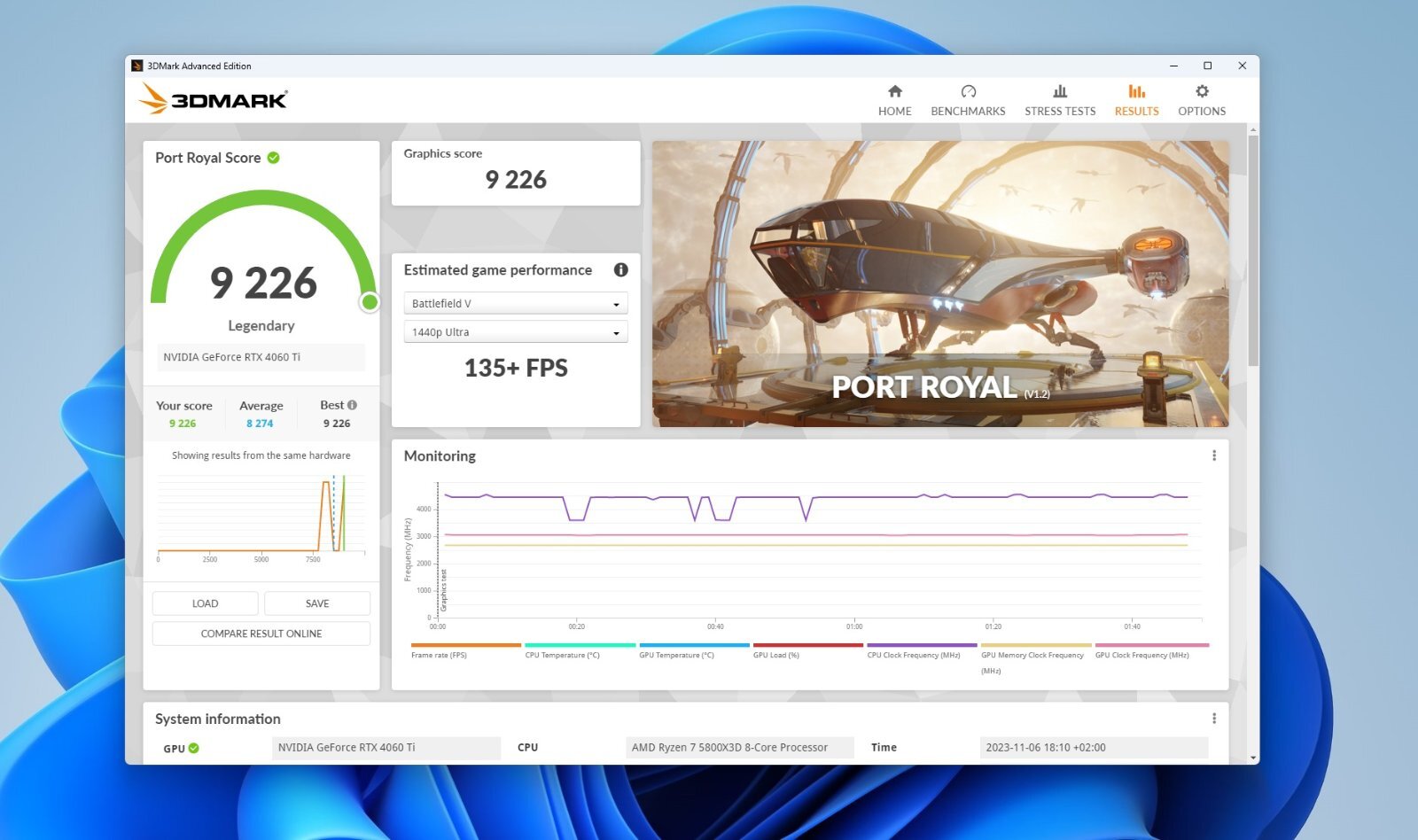The width and height of the screenshot is (1418, 840).
Task: Open the Battlefield V game dropdown
Action: pos(516,303)
